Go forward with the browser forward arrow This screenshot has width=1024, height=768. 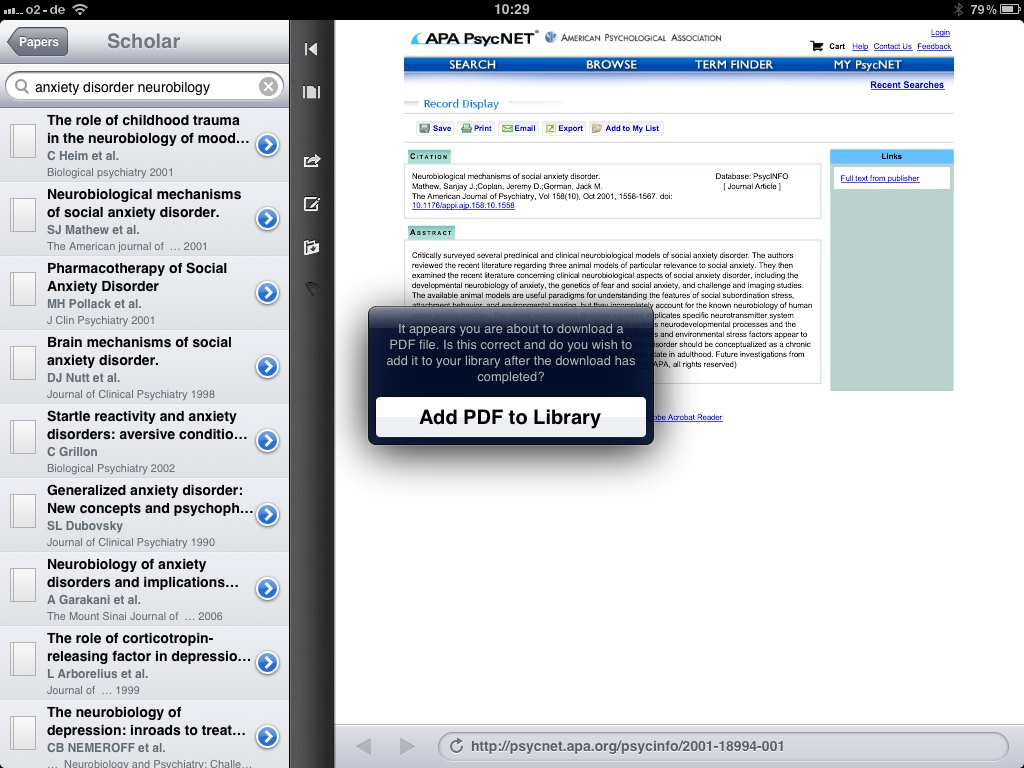pyautogui.click(x=406, y=746)
